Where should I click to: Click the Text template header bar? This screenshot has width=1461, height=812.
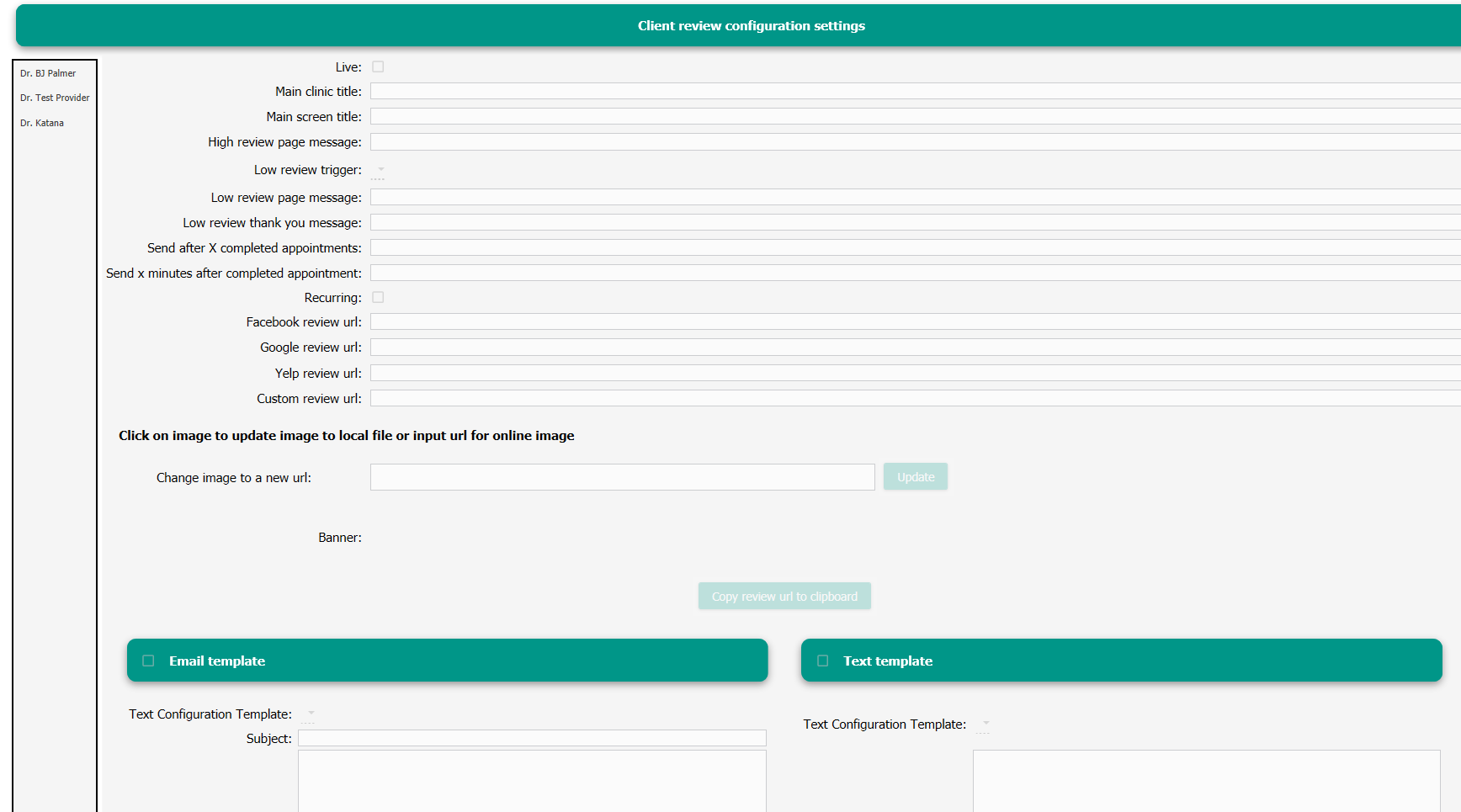tap(1122, 661)
